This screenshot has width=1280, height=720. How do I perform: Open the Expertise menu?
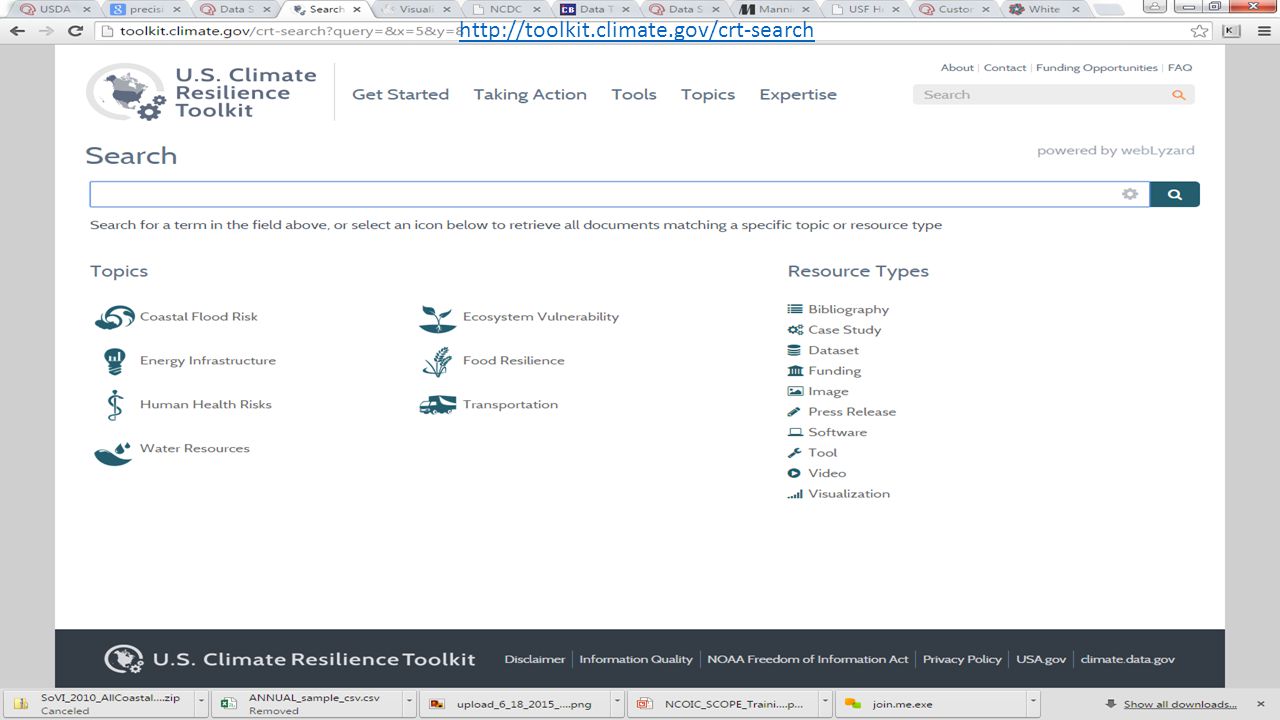pyautogui.click(x=798, y=95)
